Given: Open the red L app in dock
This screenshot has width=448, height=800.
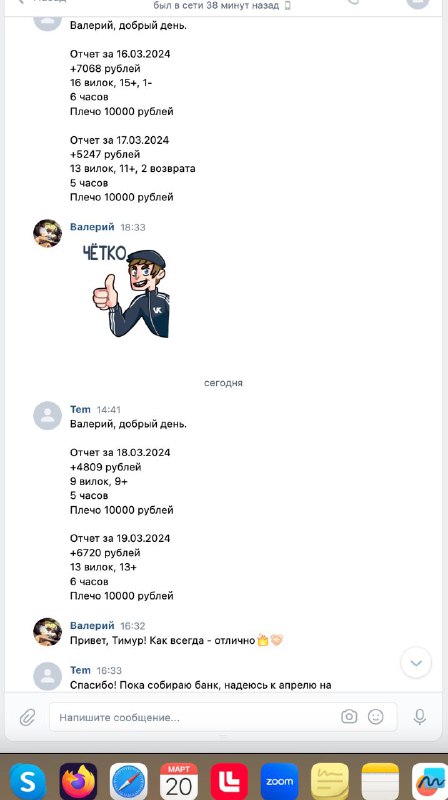Looking at the screenshot, I should pos(229,781).
